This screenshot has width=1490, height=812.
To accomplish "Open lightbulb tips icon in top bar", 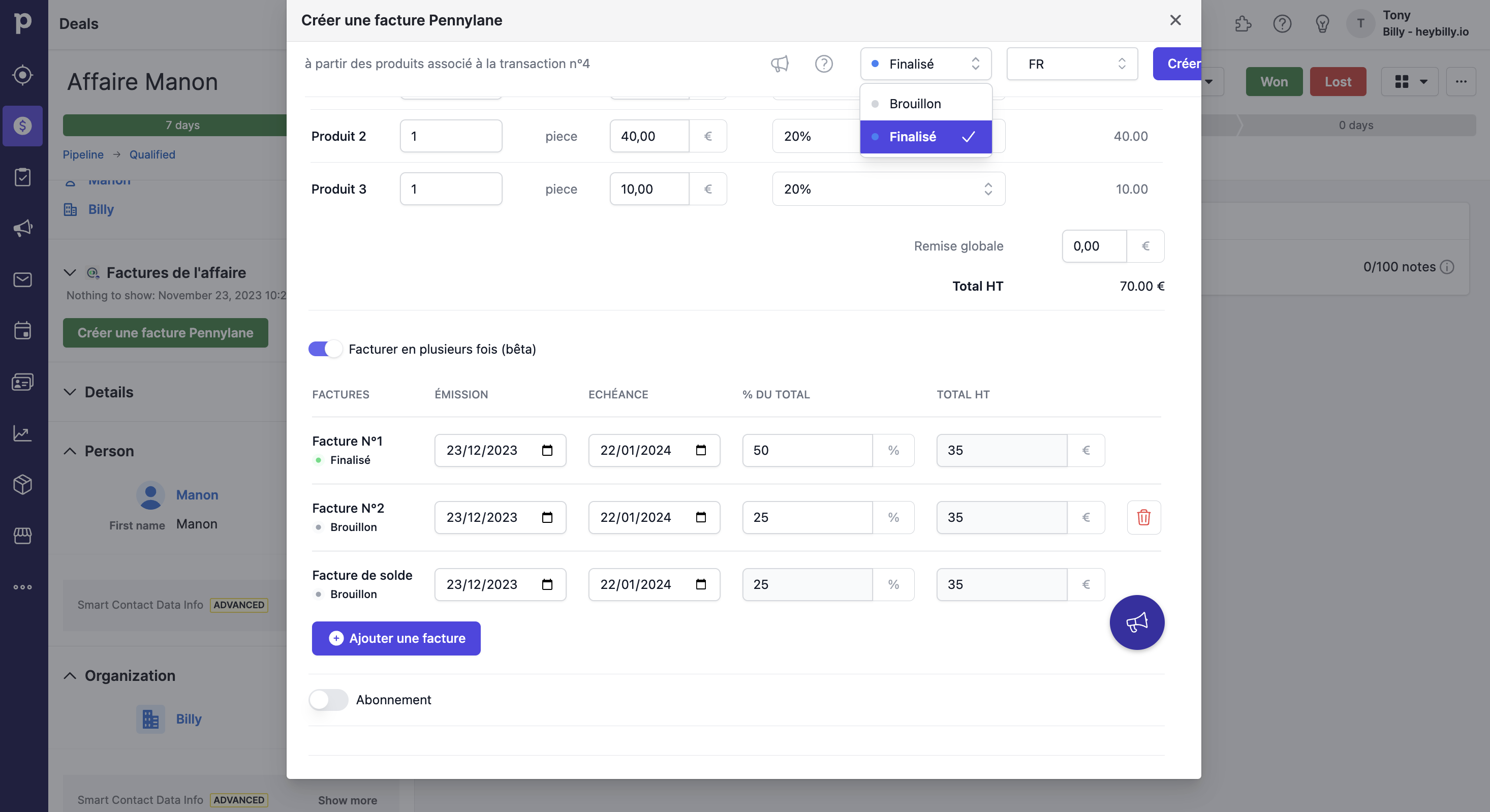I will coord(1322,24).
